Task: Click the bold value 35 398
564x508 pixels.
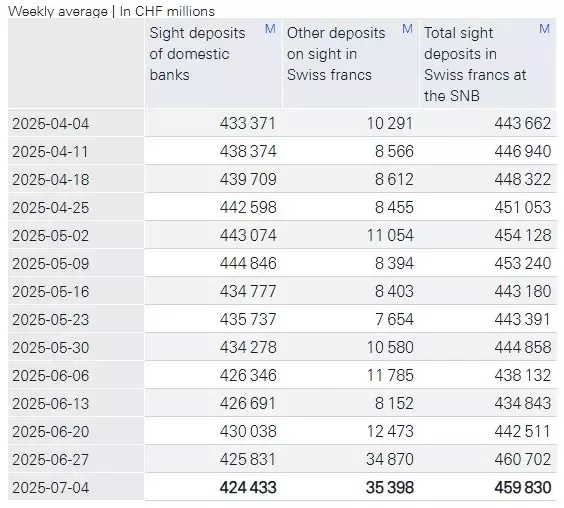Action: click(390, 488)
